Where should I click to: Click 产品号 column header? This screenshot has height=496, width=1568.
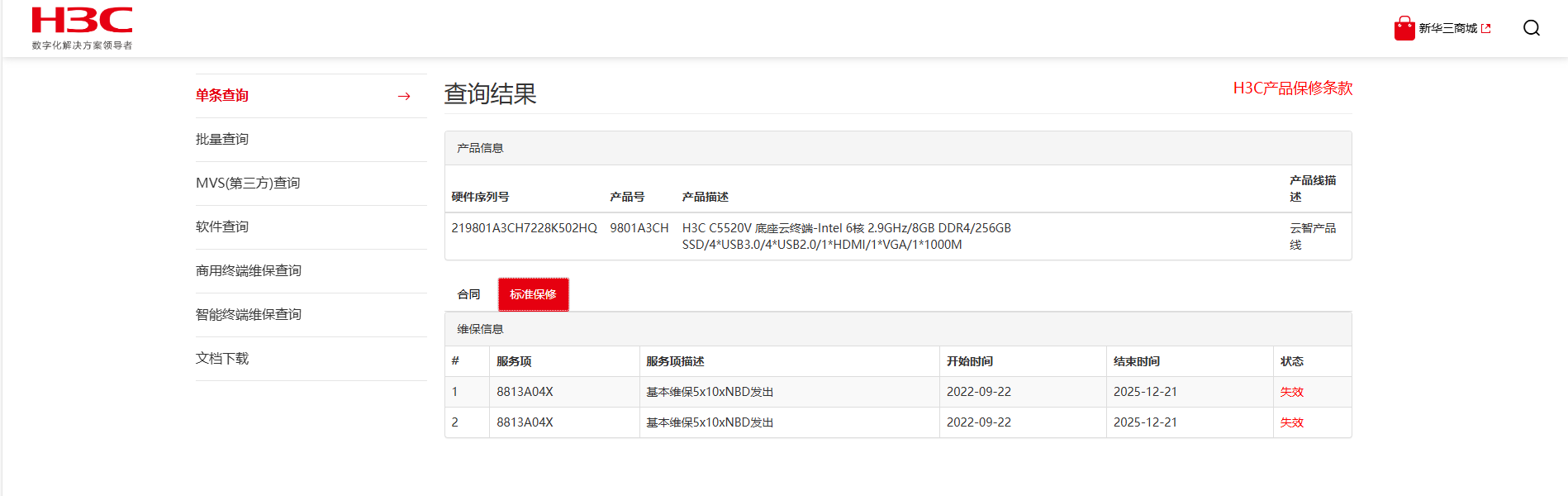click(627, 197)
